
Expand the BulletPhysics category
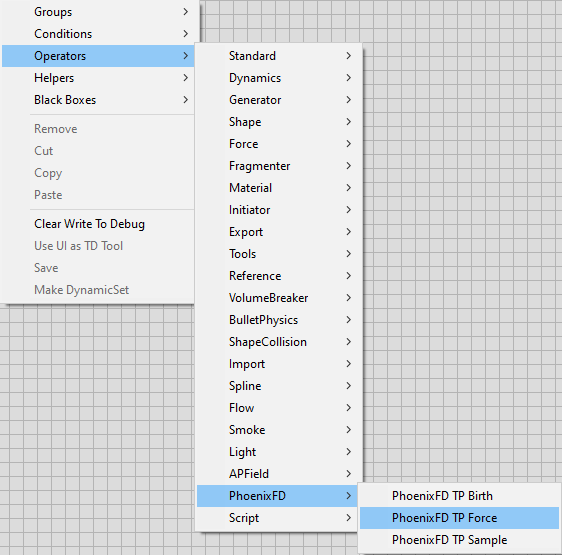click(x=278, y=320)
